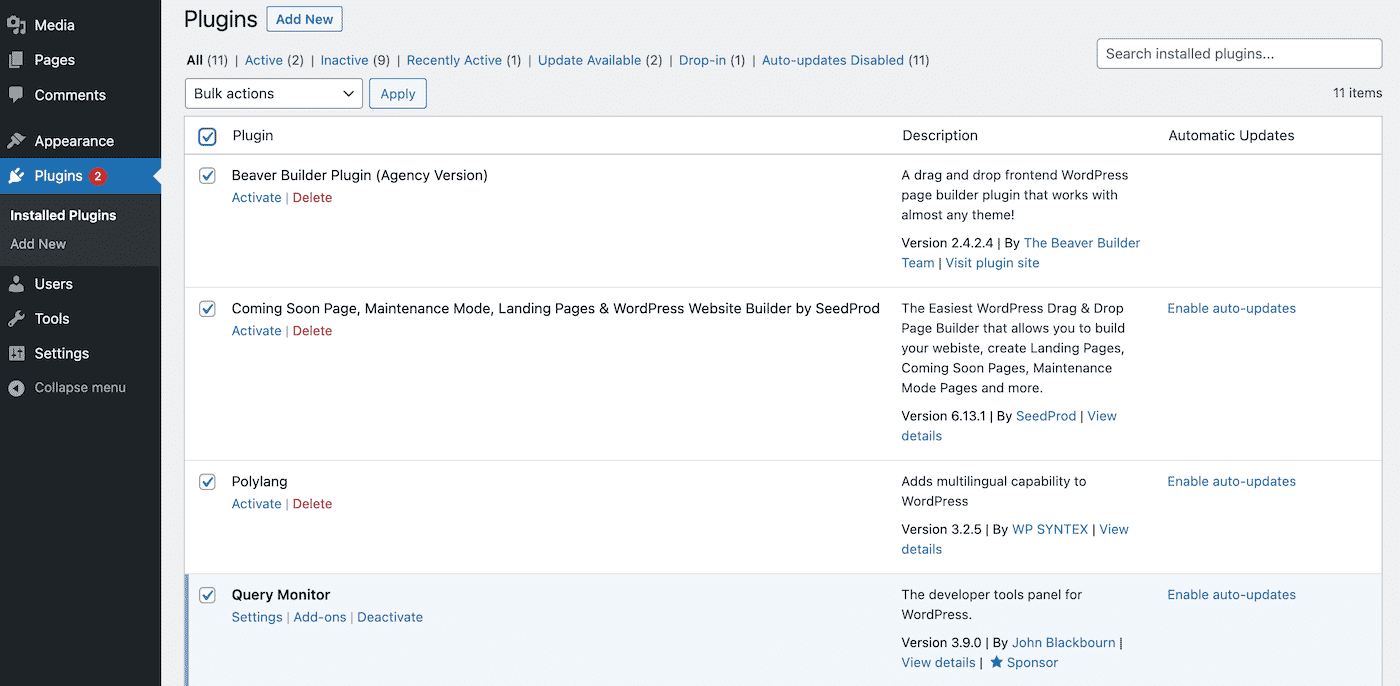Image resolution: width=1400 pixels, height=686 pixels.
Task: Activate the Polylang plugin
Action: coord(256,503)
